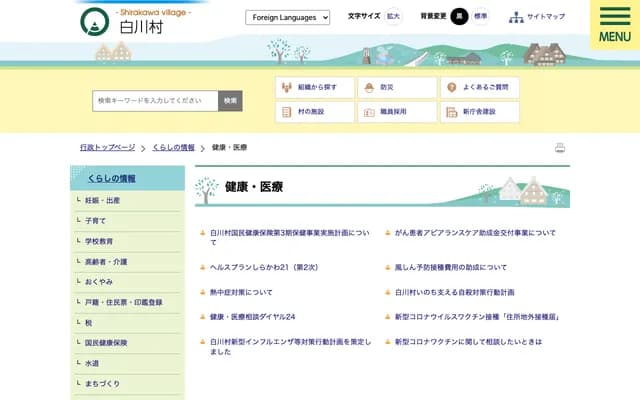Open 職員採用 staff recruitment button
Viewport: 640px width, 400px height.
[397, 112]
